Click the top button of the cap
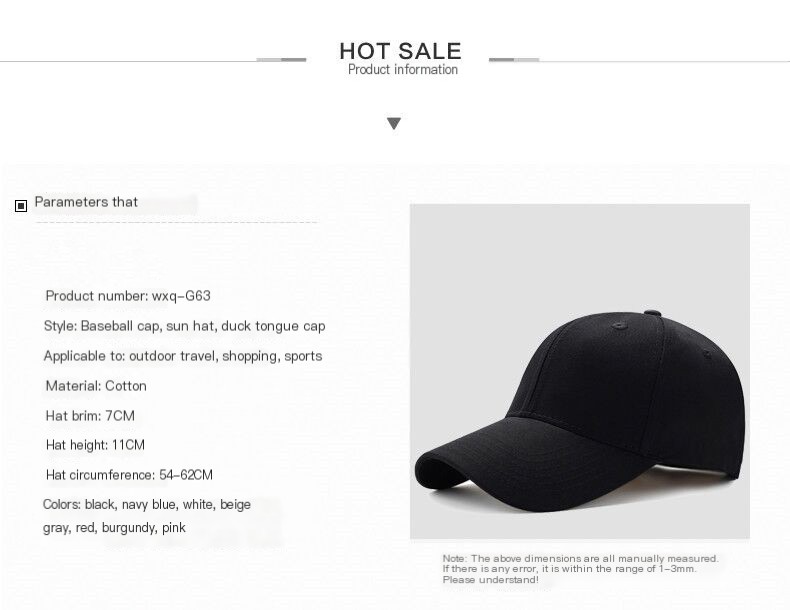The height and width of the screenshot is (610, 790). click(652, 314)
